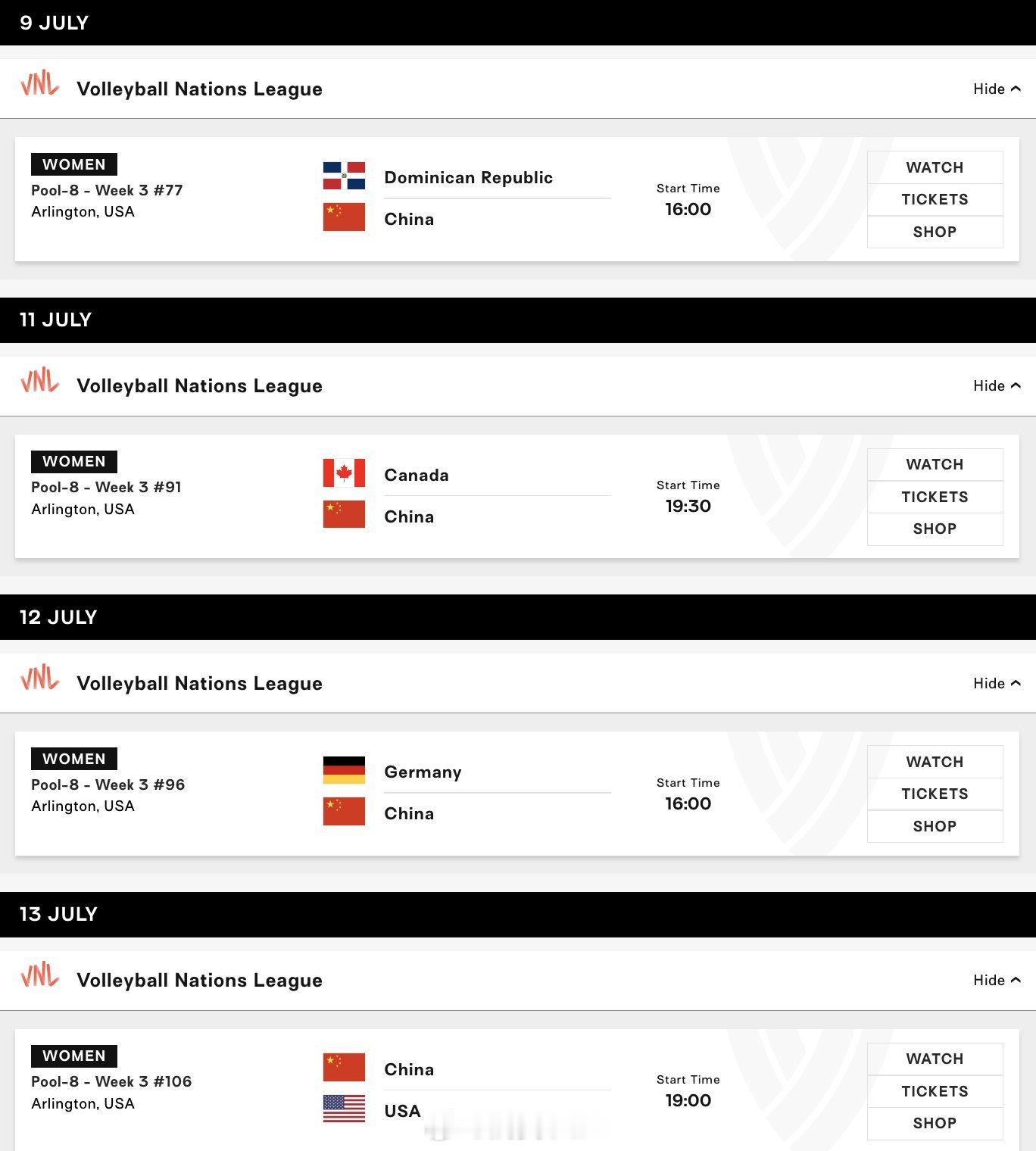
Task: Click China flag in match #106
Action: pyautogui.click(x=344, y=1067)
